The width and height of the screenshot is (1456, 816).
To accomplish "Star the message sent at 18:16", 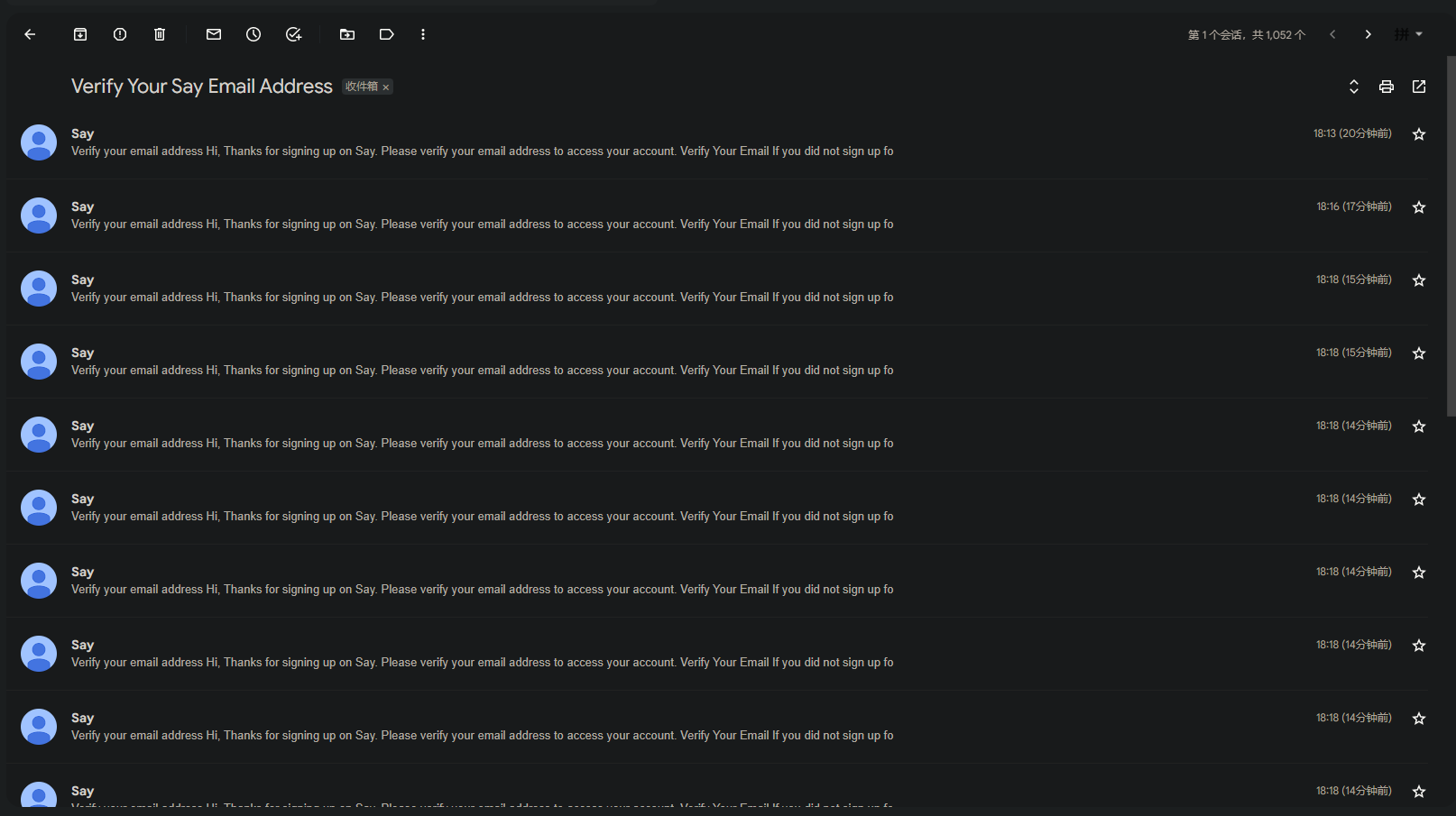I will tap(1419, 207).
